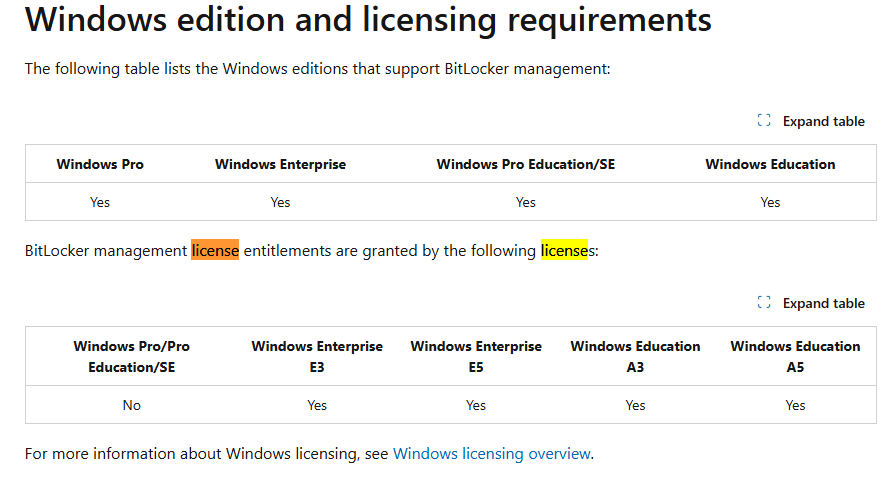896x480 pixels.
Task: Select the Windows Enterprise column header in first table
Action: click(281, 165)
